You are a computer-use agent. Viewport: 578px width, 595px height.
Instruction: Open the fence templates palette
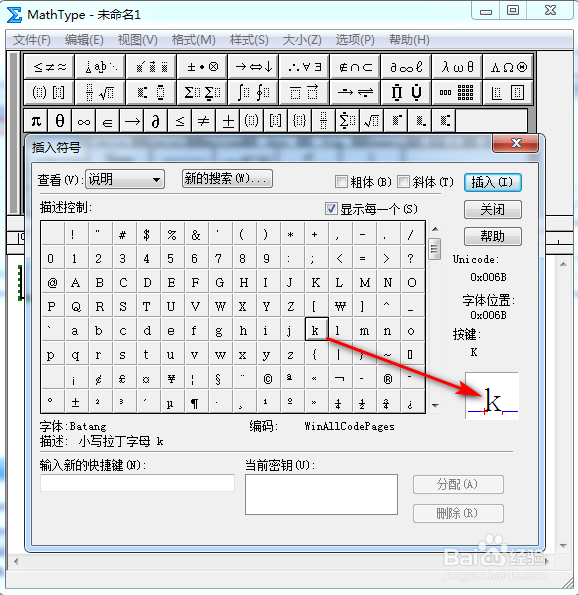click(x=49, y=92)
